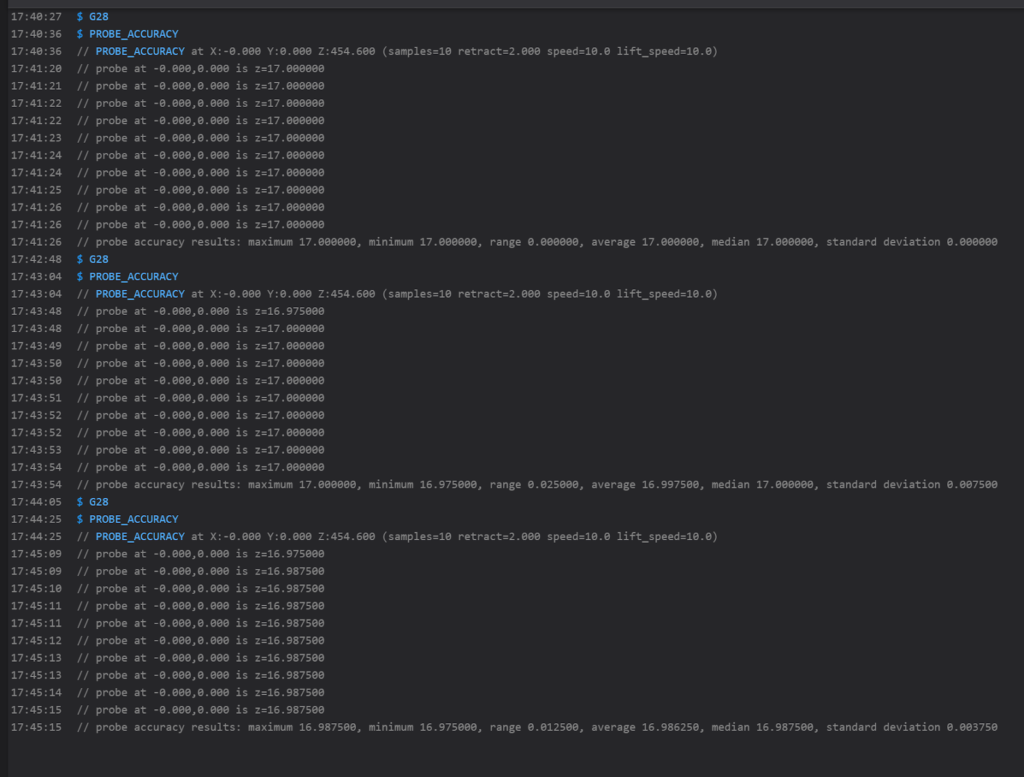The image size is (1024, 777).
Task: Click the z=16.975000 reading at 17:45:09
Action: pyautogui.click(x=289, y=554)
